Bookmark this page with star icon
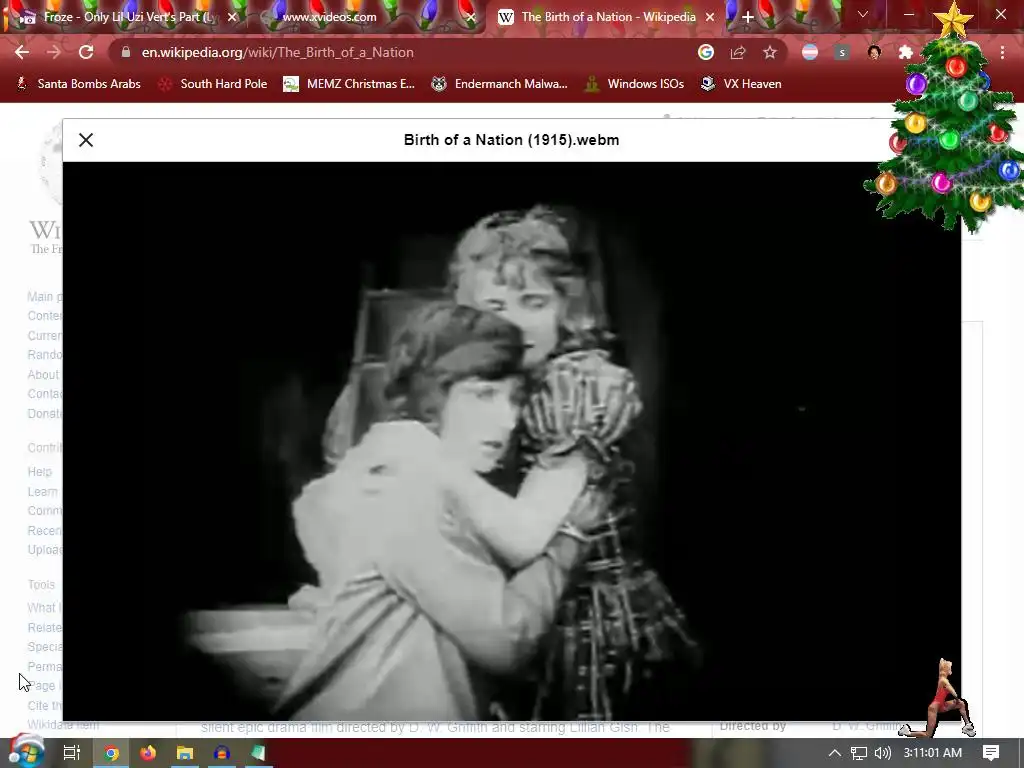 click(x=770, y=52)
